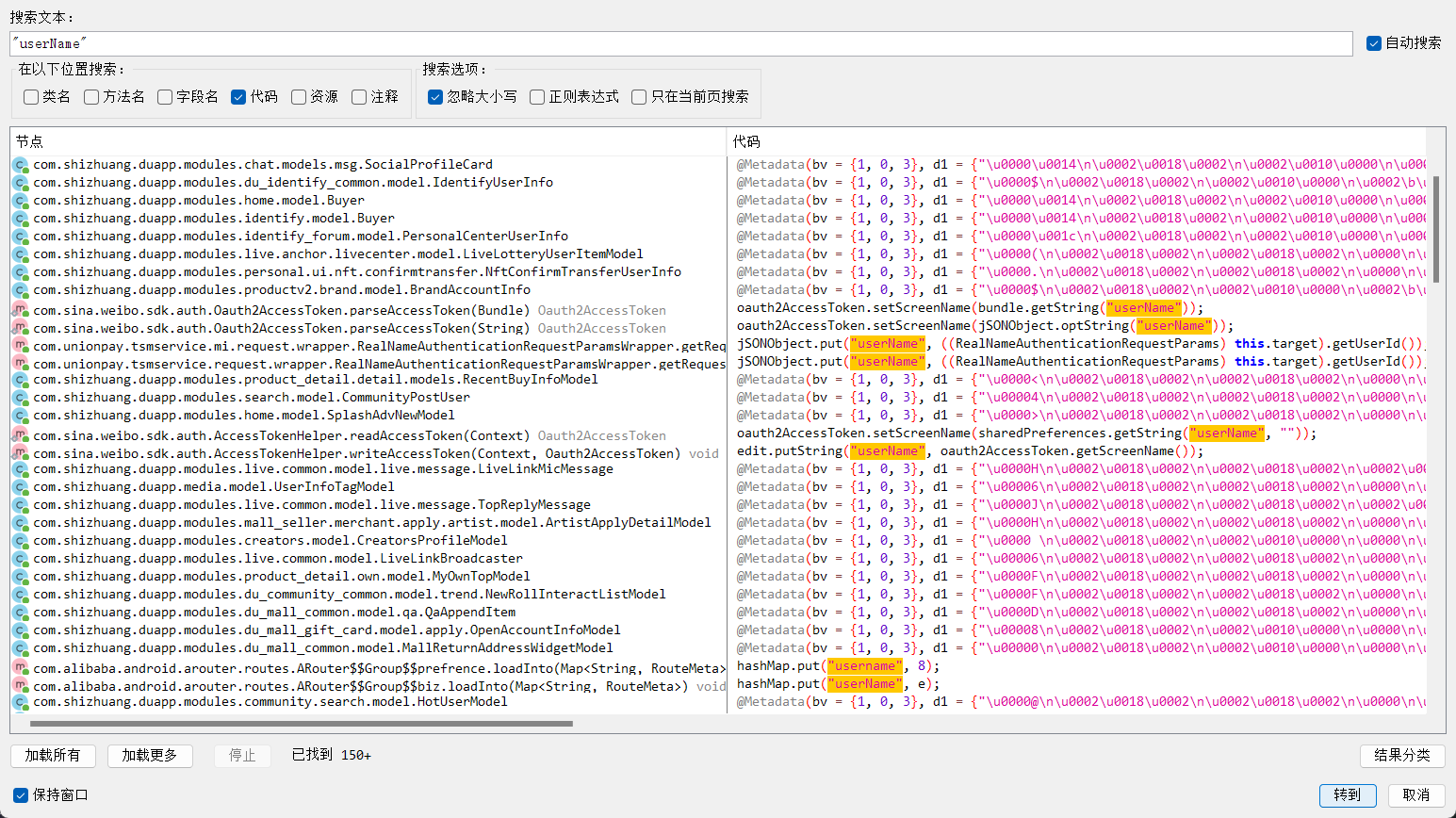This screenshot has width=1456, height=818.
Task: Enable the 资源 search location checkbox
Action: (x=299, y=97)
